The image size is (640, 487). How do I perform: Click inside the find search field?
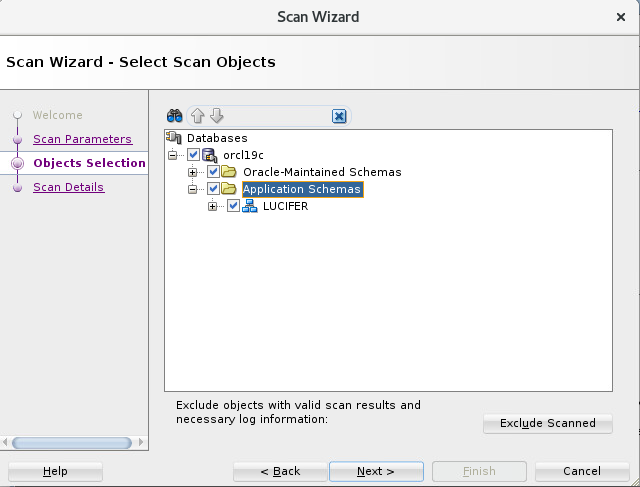pos(278,116)
